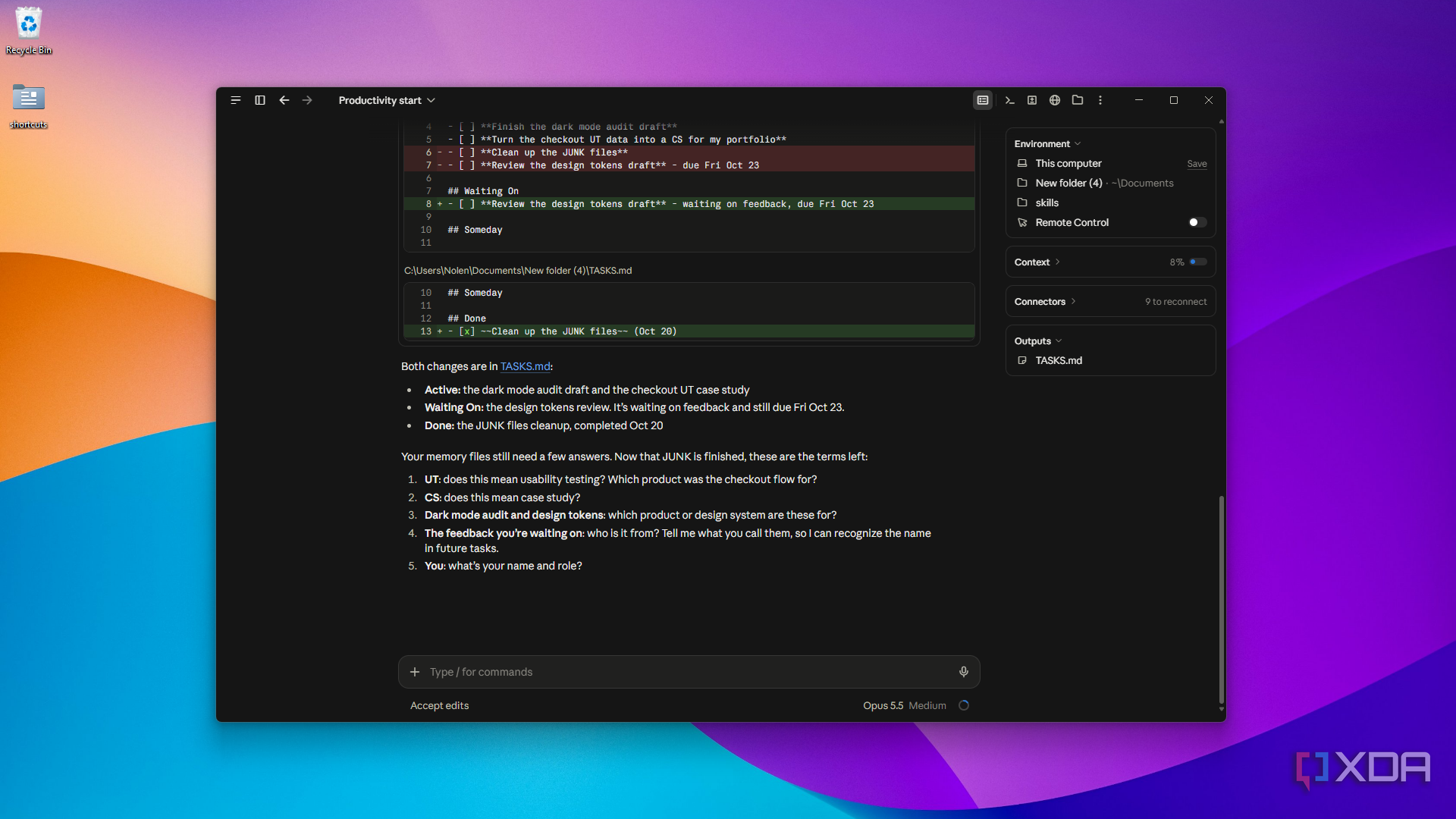This screenshot has width=1456, height=819.
Task: Click the Medium effort setting
Action: click(x=927, y=705)
